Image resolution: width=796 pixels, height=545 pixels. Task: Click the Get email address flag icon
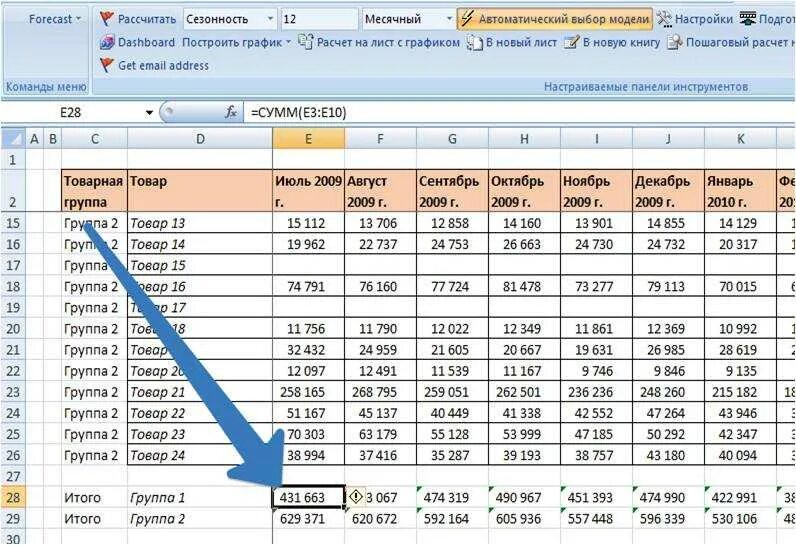pyautogui.click(x=107, y=65)
